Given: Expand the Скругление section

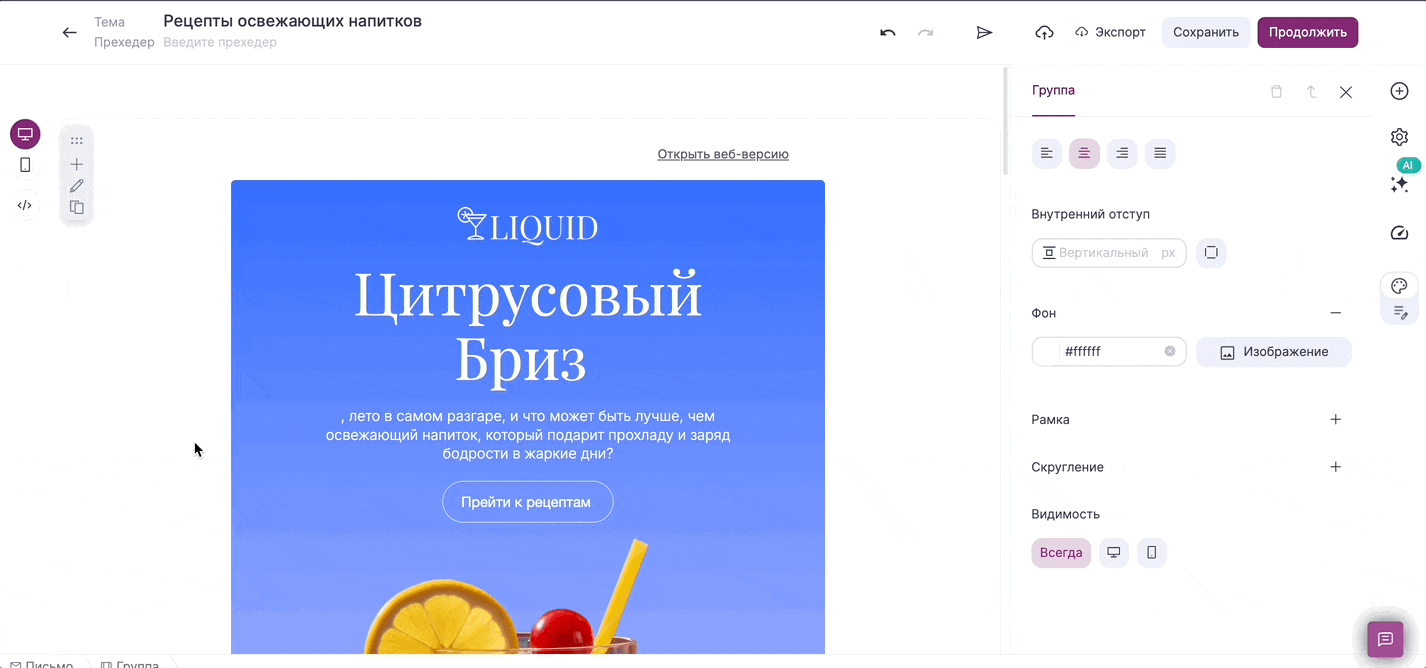Looking at the screenshot, I should [x=1335, y=467].
